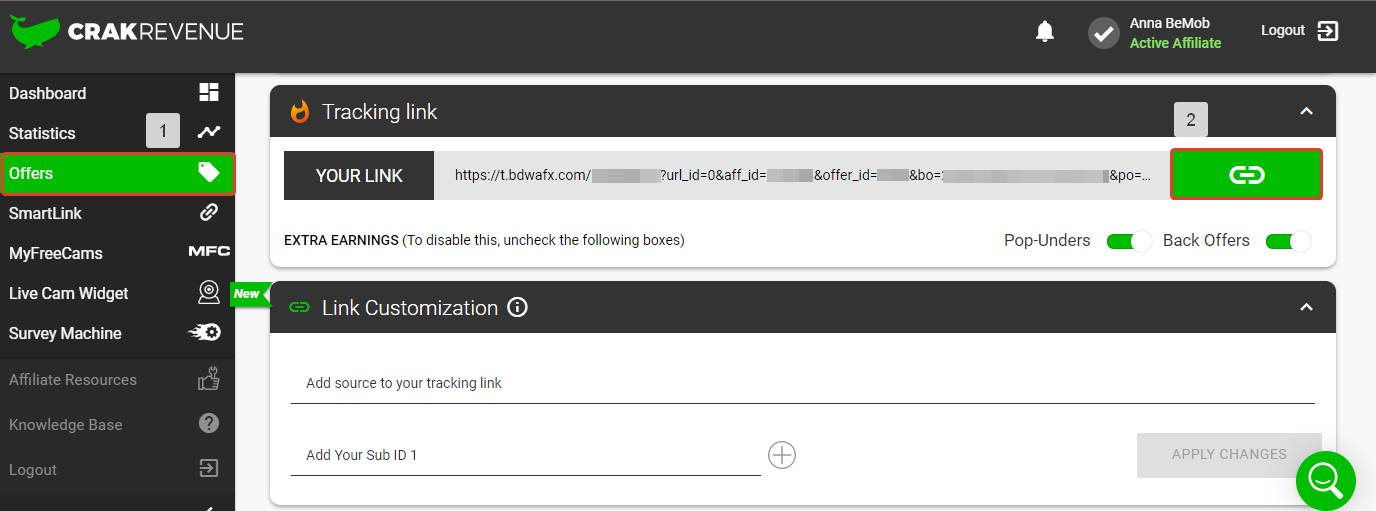
Task: Click the CrakRevenue whale logo
Action: point(34,32)
